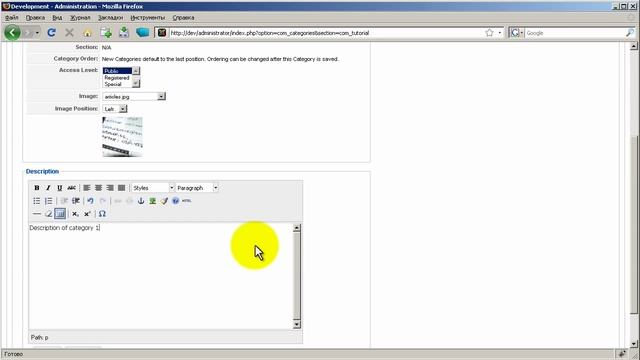The height and width of the screenshot is (360, 640).
Task: Select Registered access level
Action: coord(118,78)
